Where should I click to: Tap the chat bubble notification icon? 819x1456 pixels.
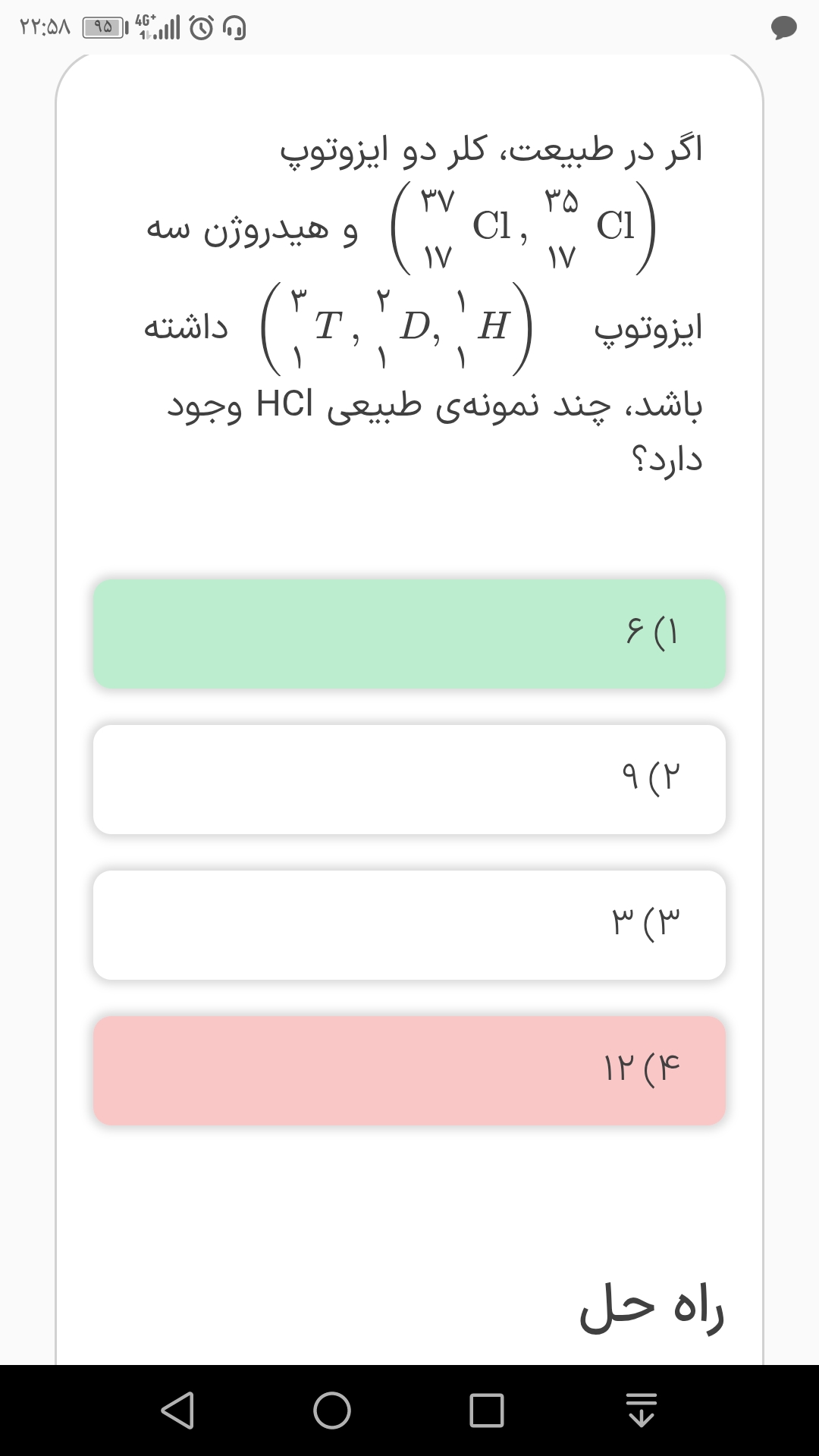(x=783, y=29)
